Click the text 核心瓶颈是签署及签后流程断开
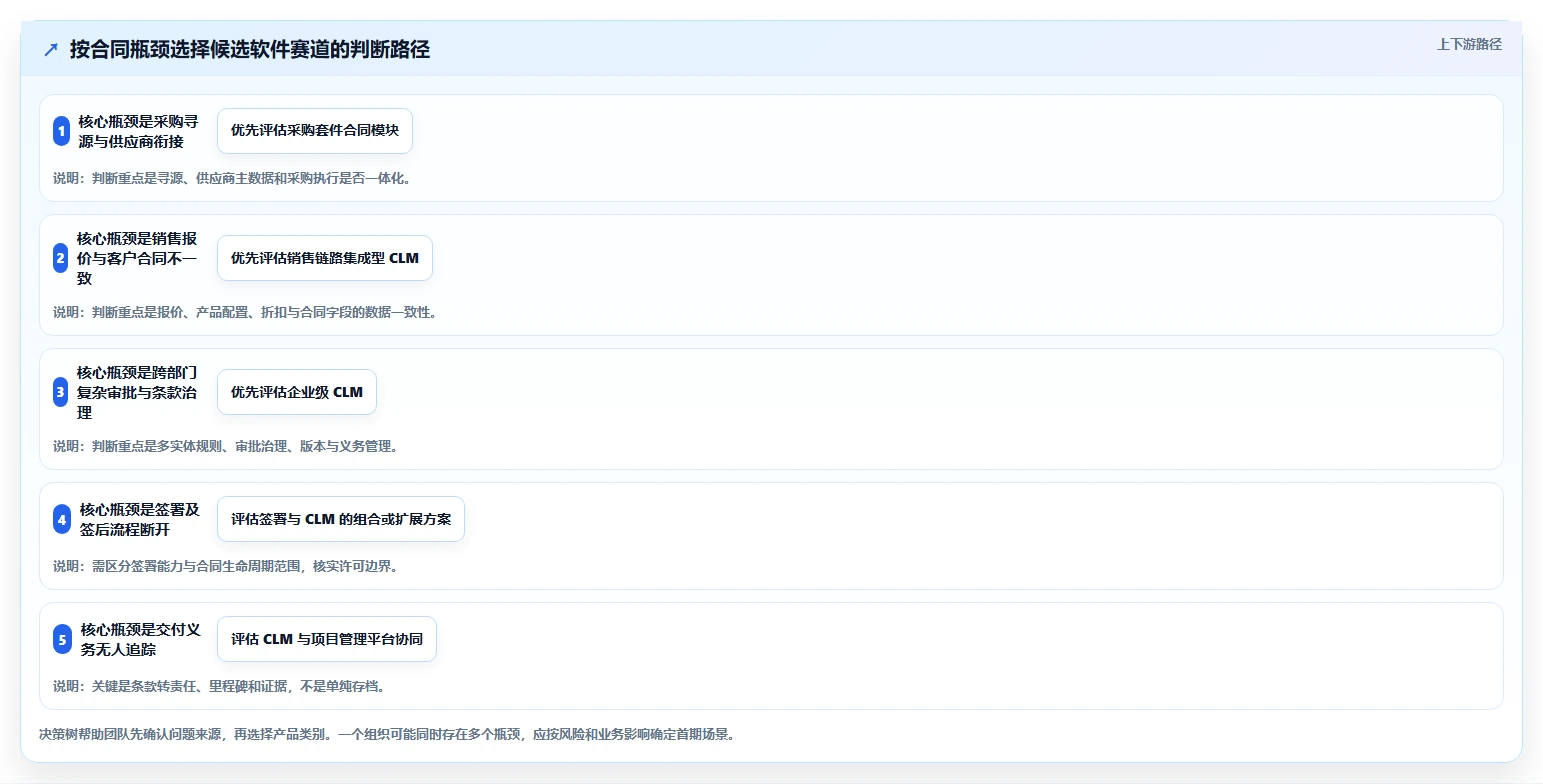The width and height of the screenshot is (1543, 784). coord(140,519)
